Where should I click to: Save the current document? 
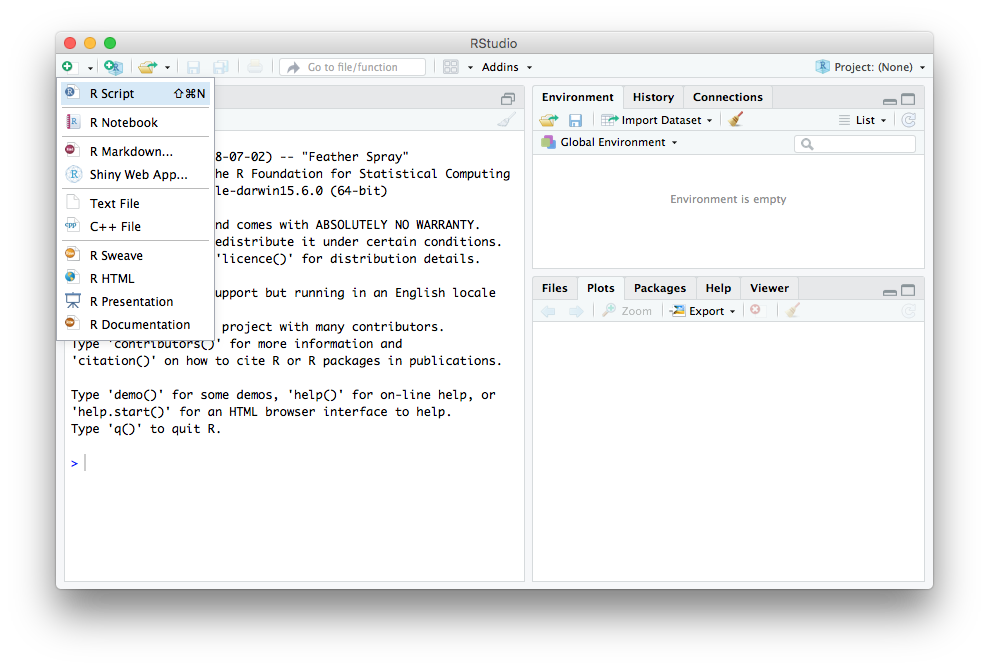coord(193,67)
